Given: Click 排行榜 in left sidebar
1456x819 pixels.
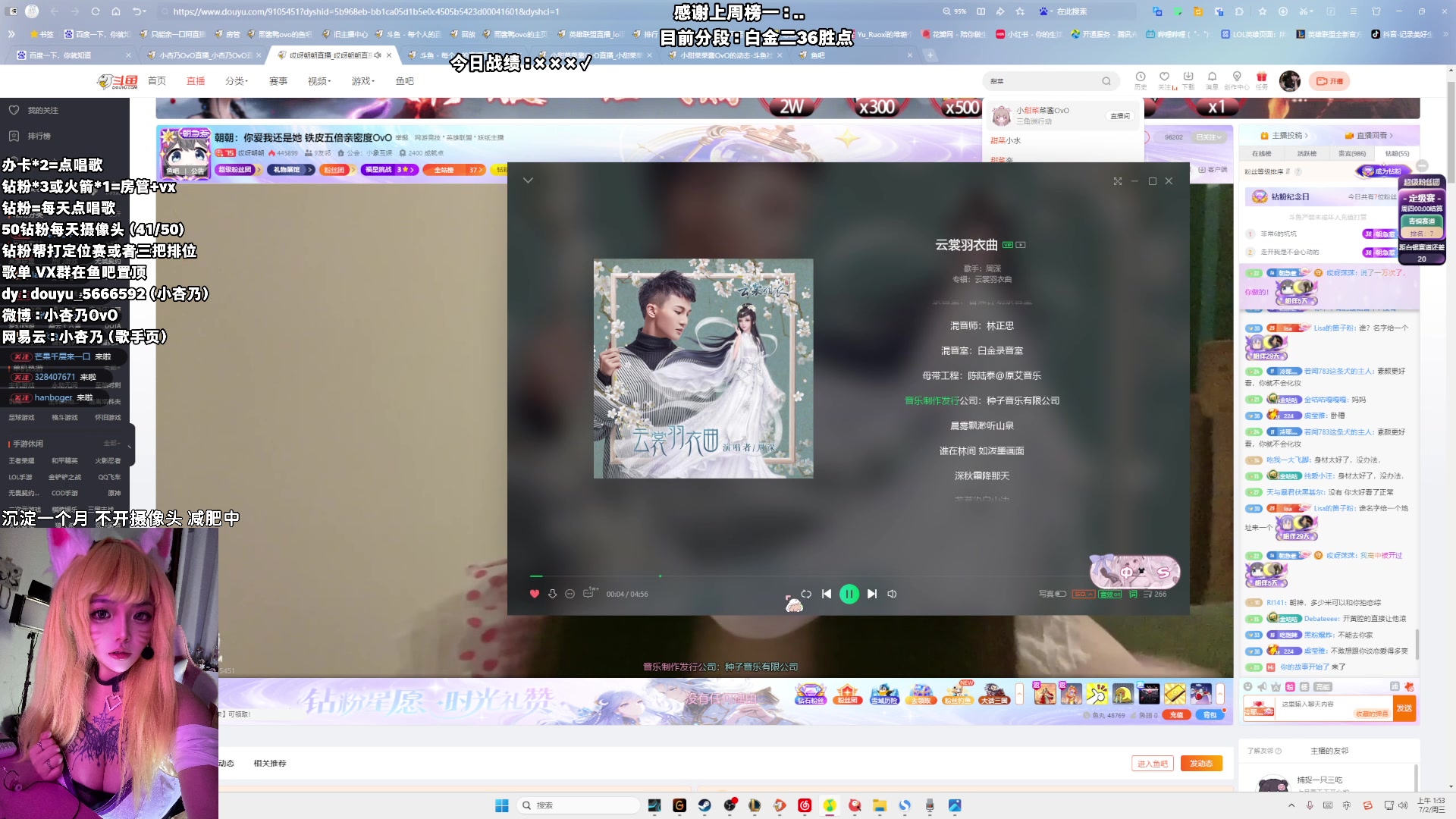Looking at the screenshot, I should click(39, 136).
